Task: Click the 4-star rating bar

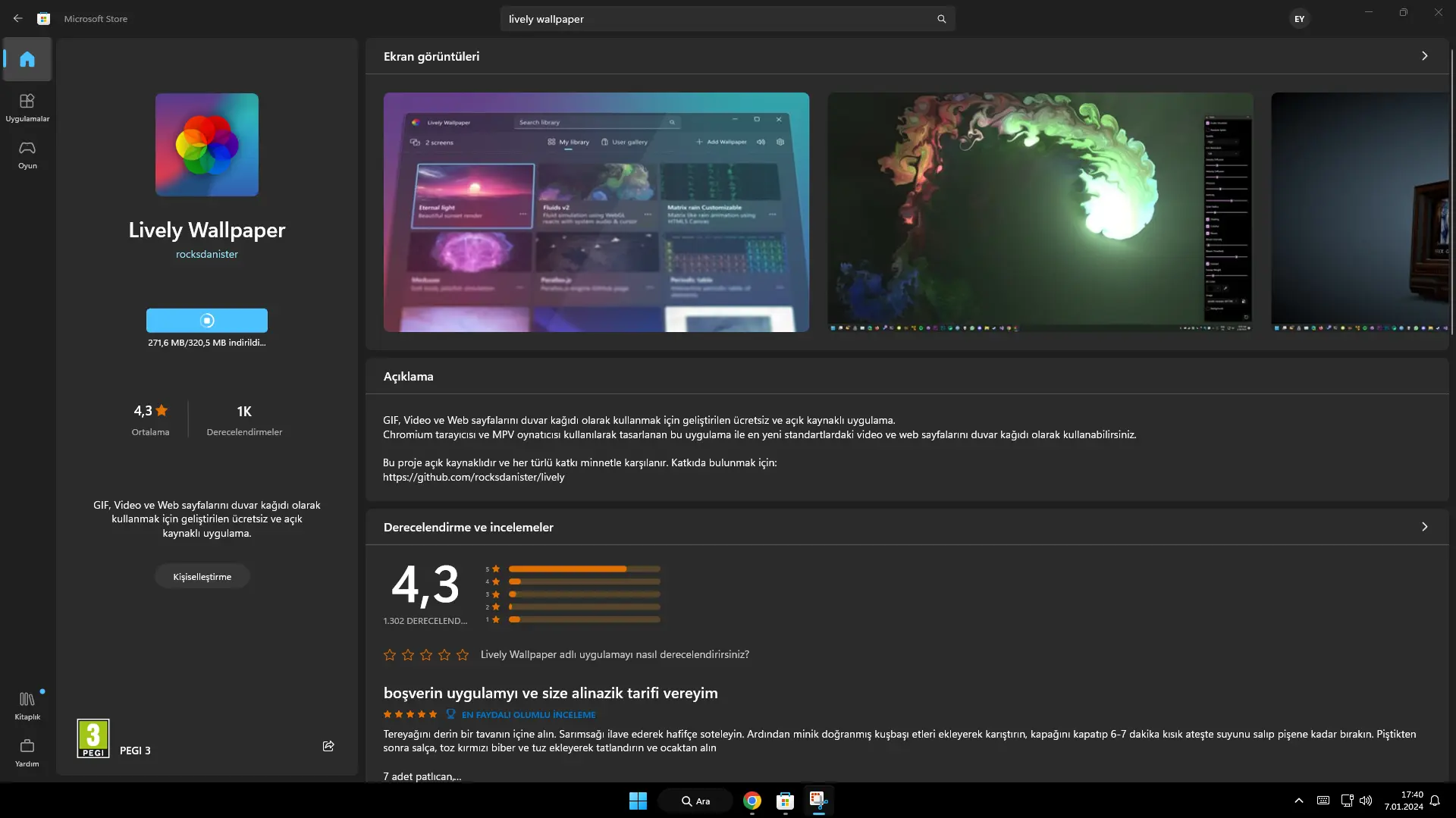Action: click(x=584, y=582)
